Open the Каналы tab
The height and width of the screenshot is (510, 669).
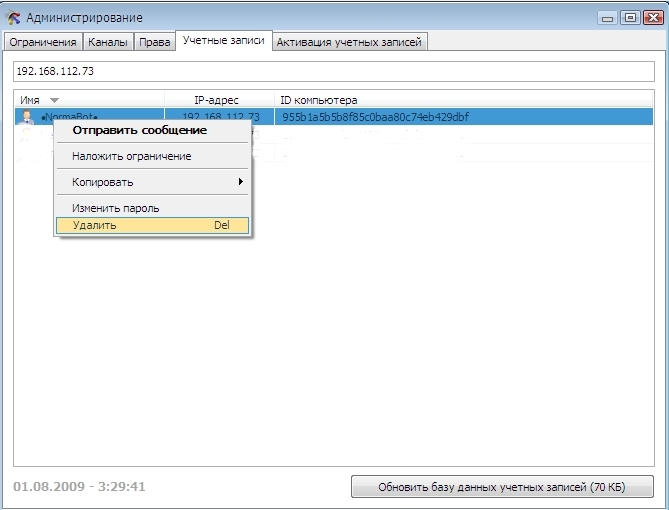pos(107,42)
